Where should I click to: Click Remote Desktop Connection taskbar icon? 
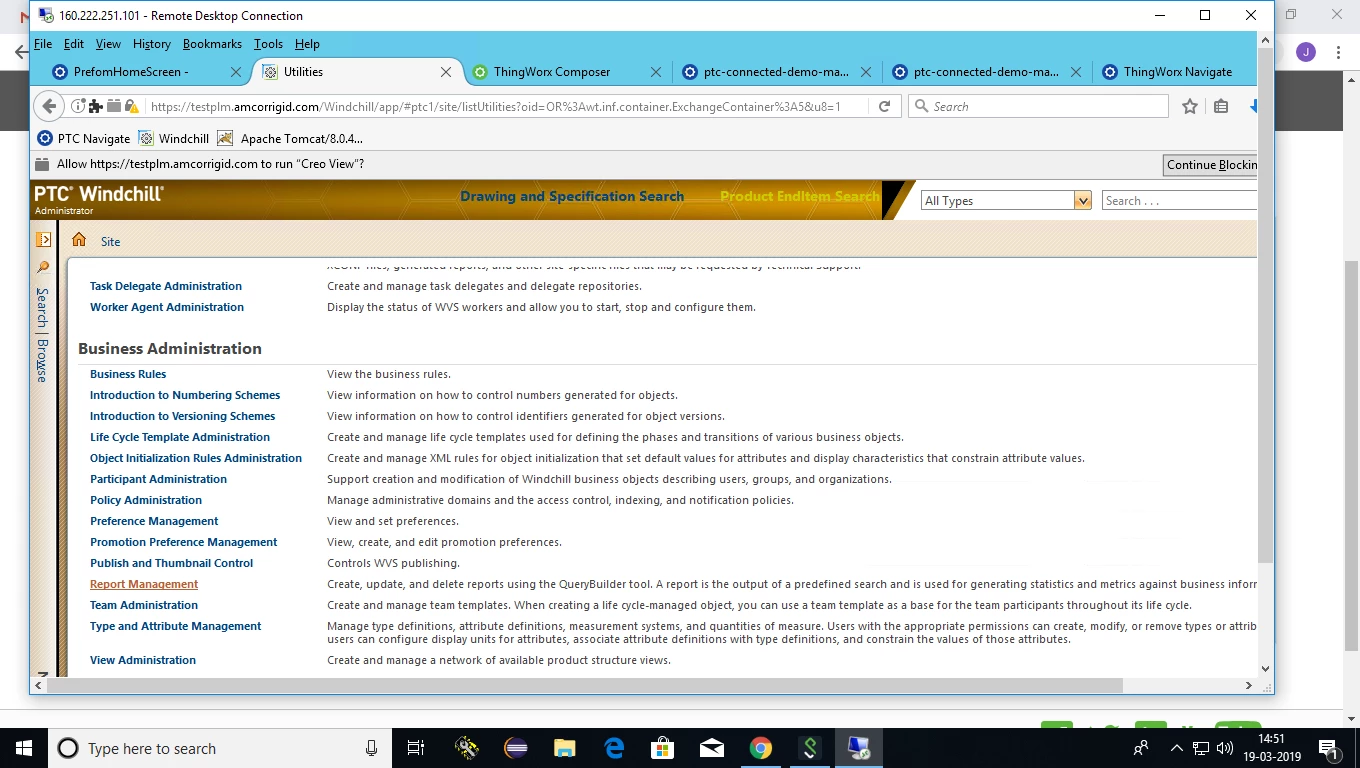pyautogui.click(x=859, y=748)
